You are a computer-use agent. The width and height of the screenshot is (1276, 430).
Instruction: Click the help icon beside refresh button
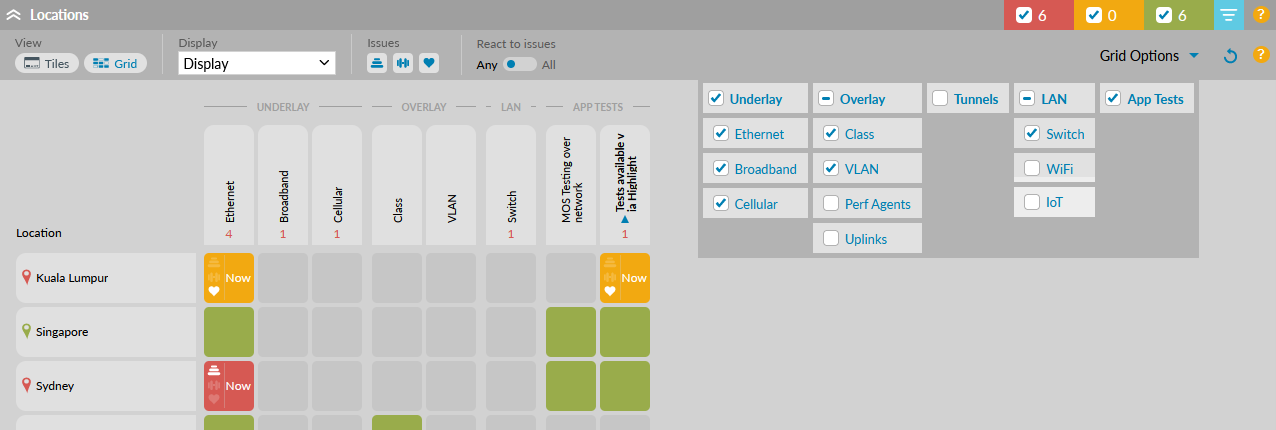pos(1261,55)
